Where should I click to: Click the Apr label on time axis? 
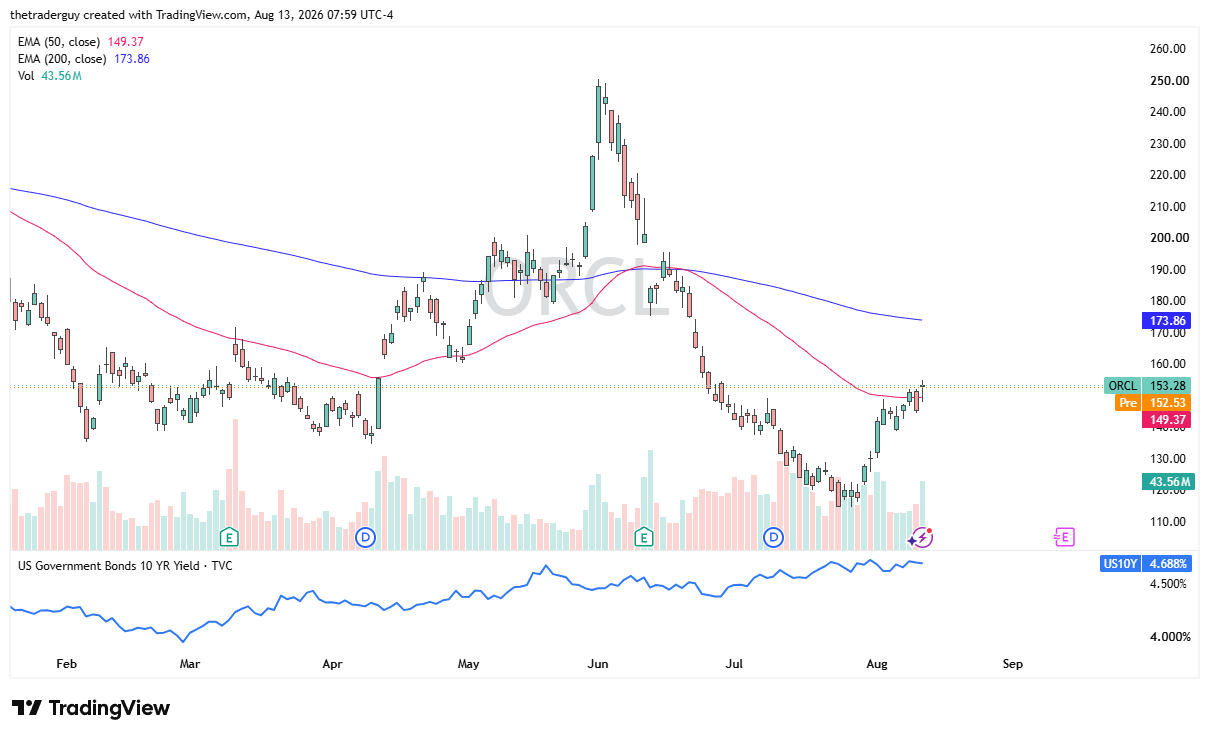coord(333,664)
